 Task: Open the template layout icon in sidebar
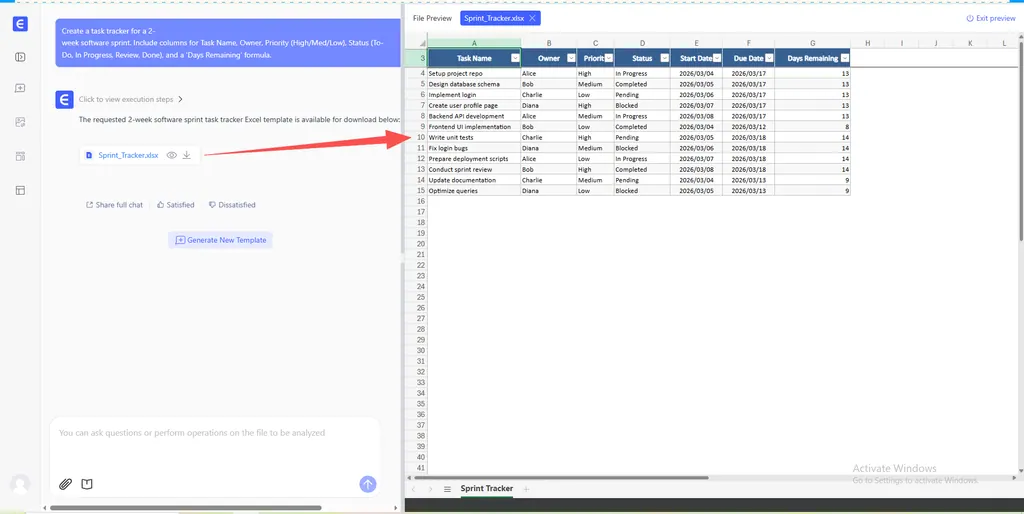coord(20,189)
